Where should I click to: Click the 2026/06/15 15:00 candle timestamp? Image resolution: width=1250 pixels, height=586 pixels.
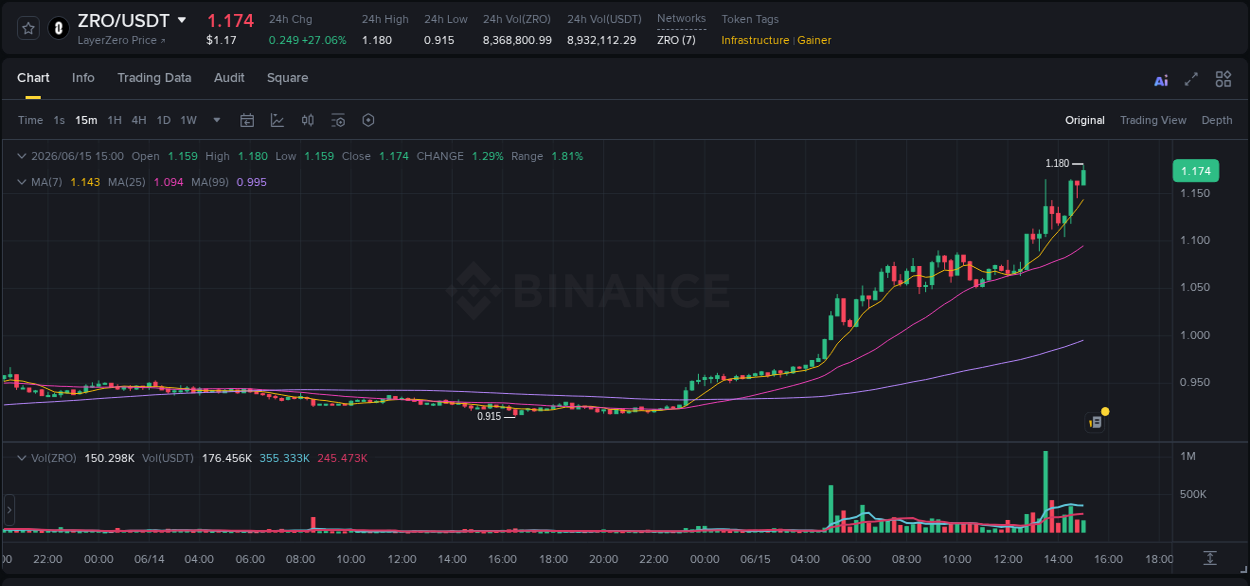click(x=77, y=156)
